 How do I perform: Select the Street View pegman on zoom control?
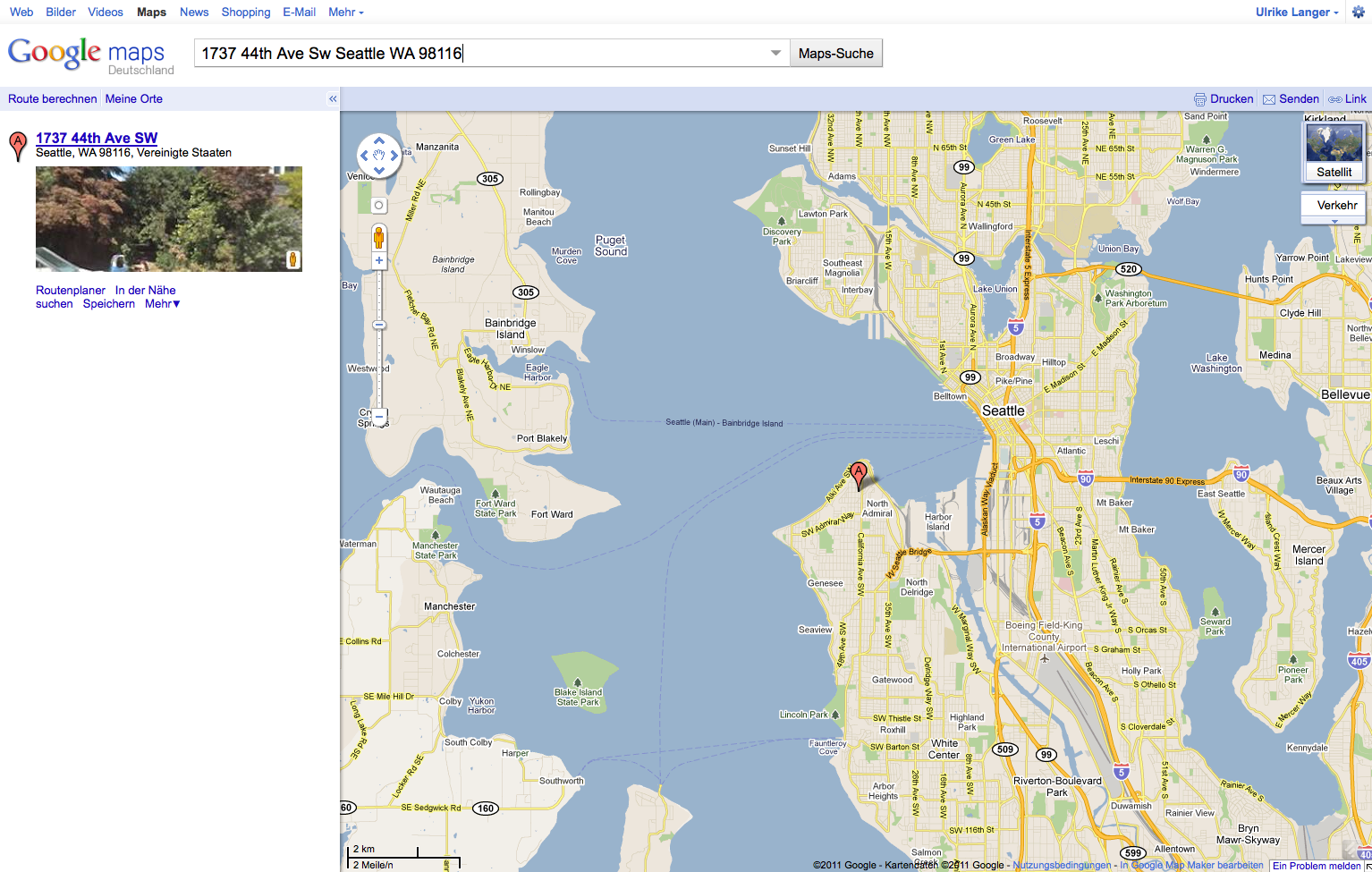pos(379,237)
